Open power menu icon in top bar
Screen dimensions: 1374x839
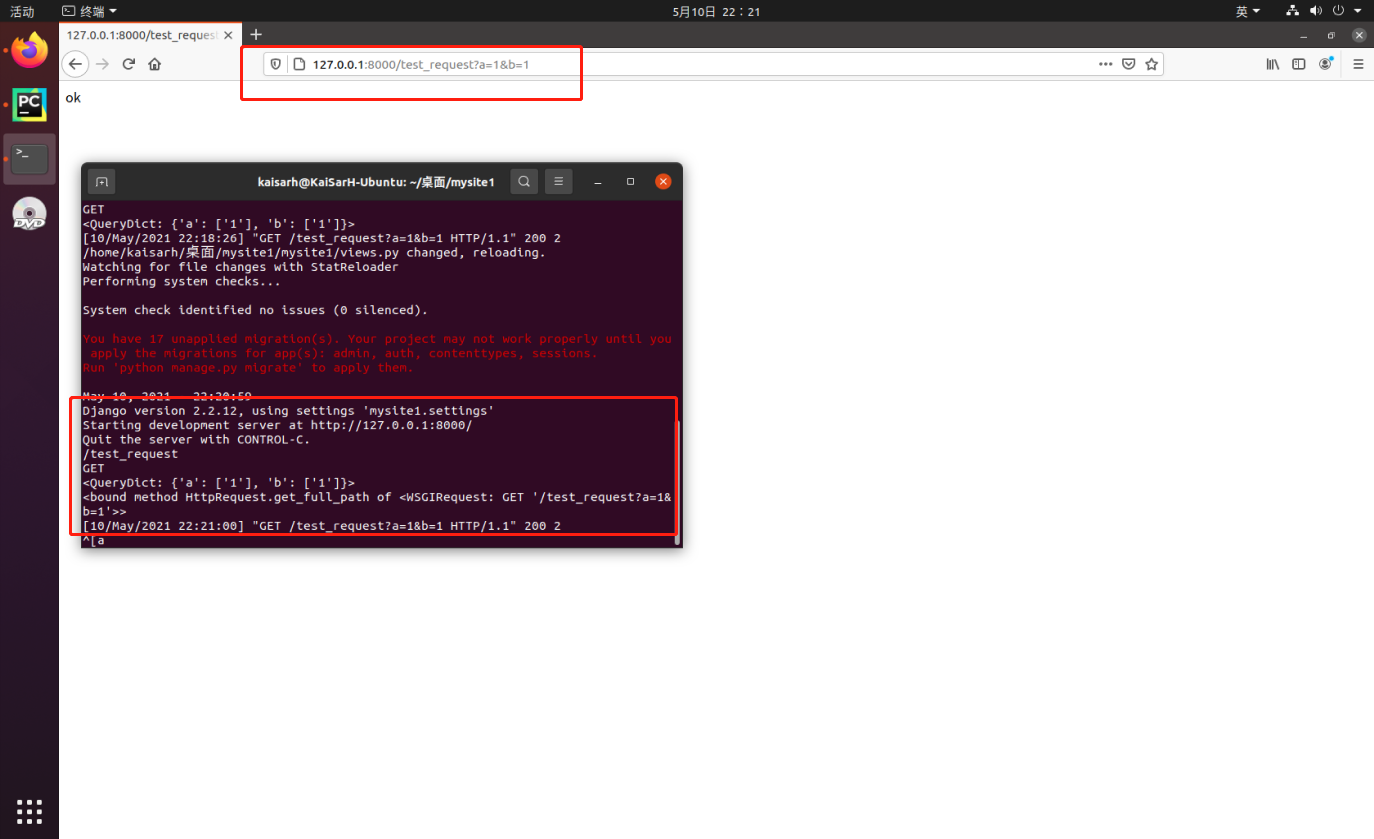pyautogui.click(x=1338, y=11)
